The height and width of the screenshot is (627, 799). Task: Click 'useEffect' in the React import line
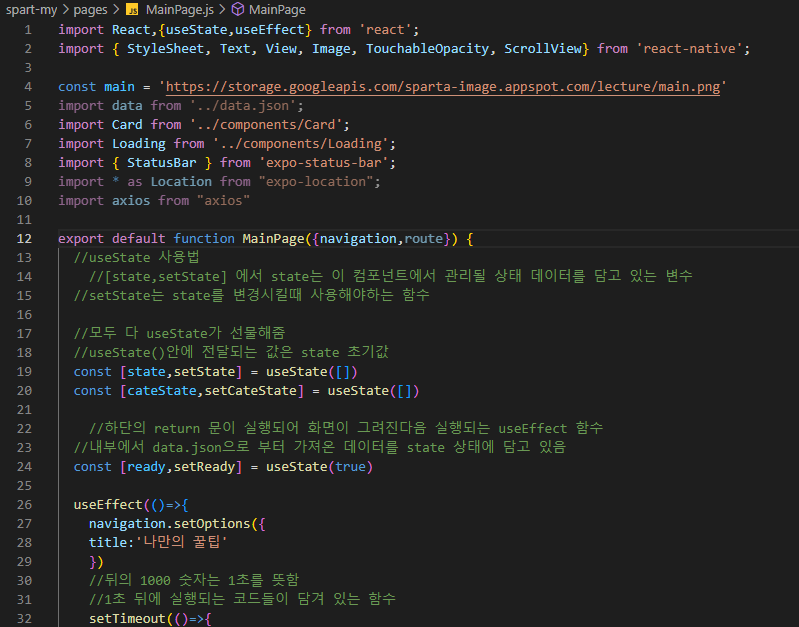click(x=269, y=30)
